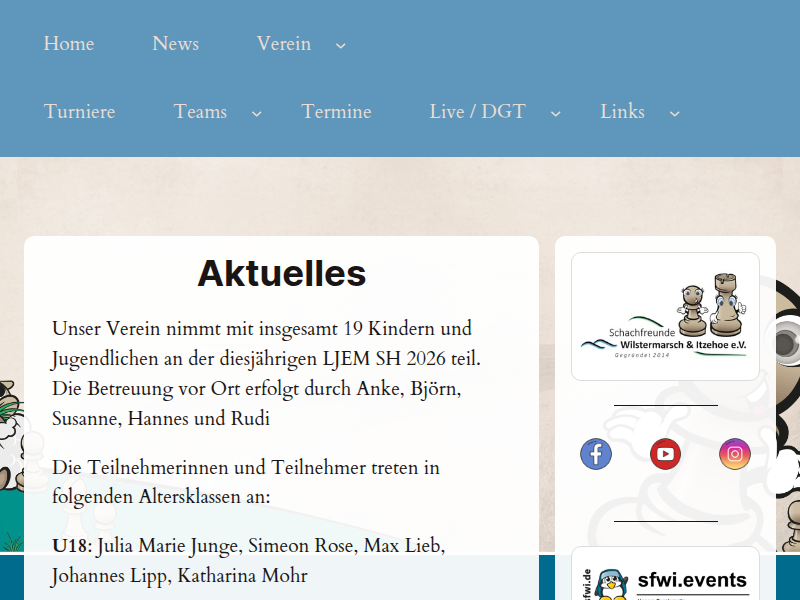
Task: Open the Termine page
Action: pos(336,112)
